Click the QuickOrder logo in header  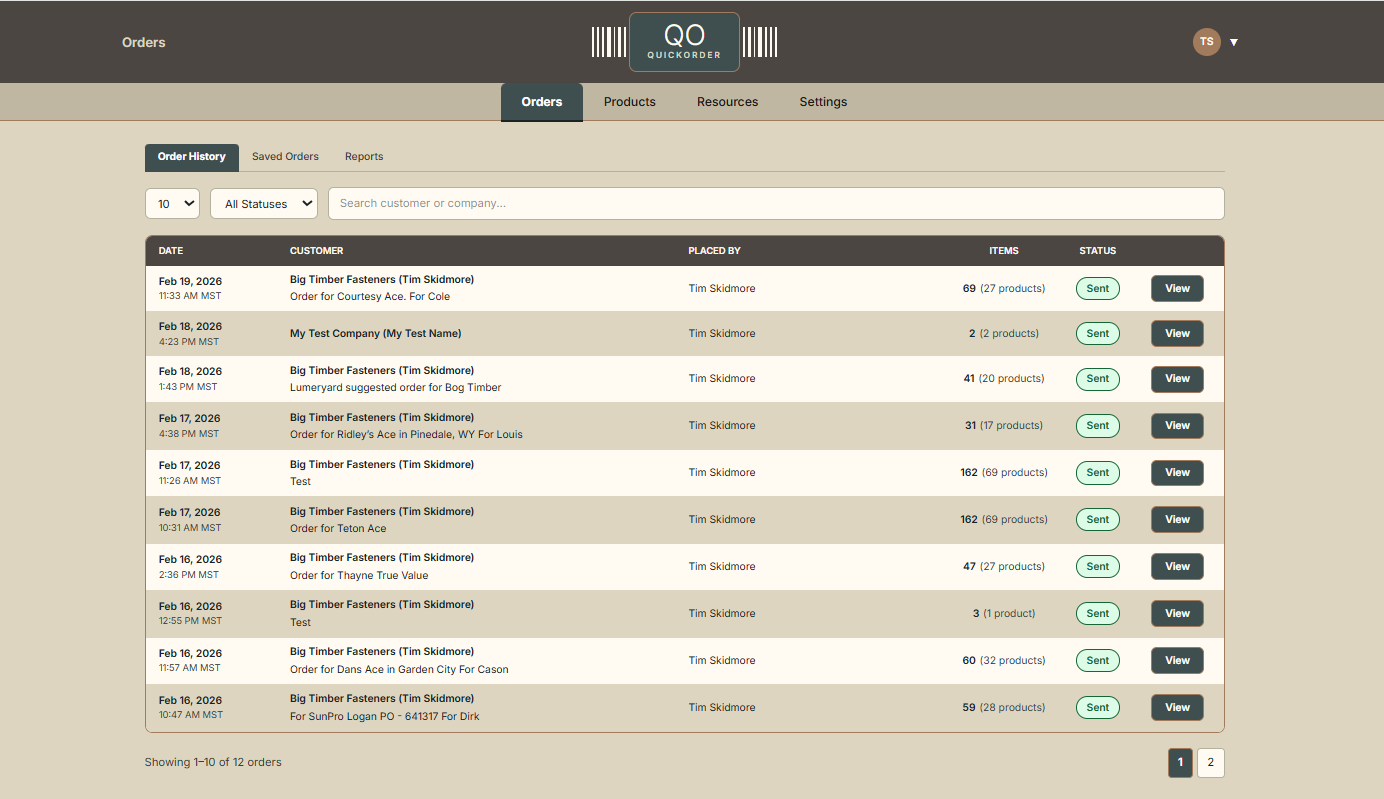click(x=684, y=42)
